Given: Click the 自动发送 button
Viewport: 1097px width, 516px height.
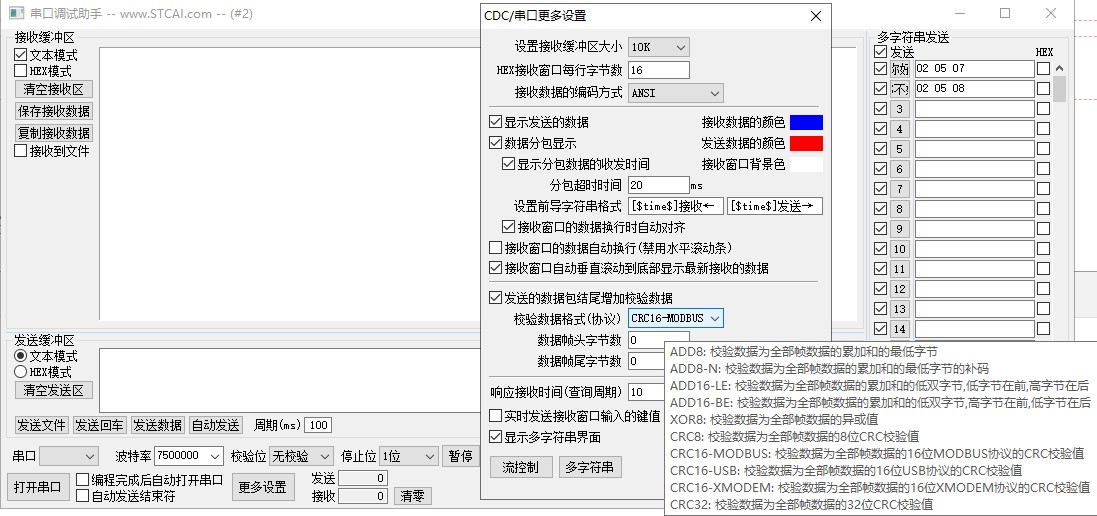Looking at the screenshot, I should click(x=215, y=425).
